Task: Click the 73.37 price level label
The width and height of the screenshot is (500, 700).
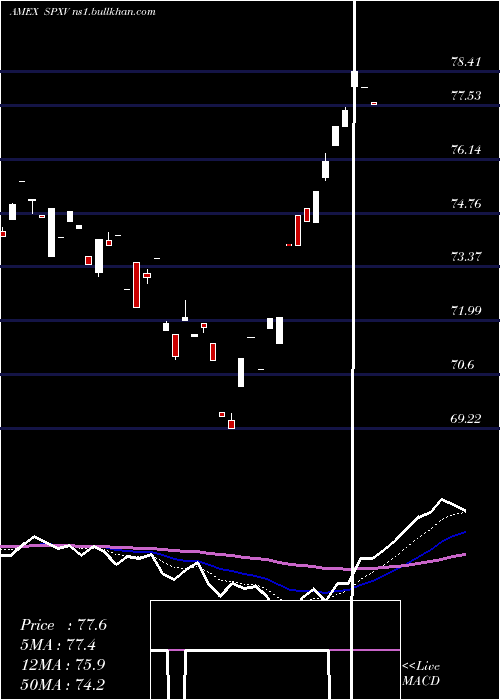Action: (x=466, y=257)
